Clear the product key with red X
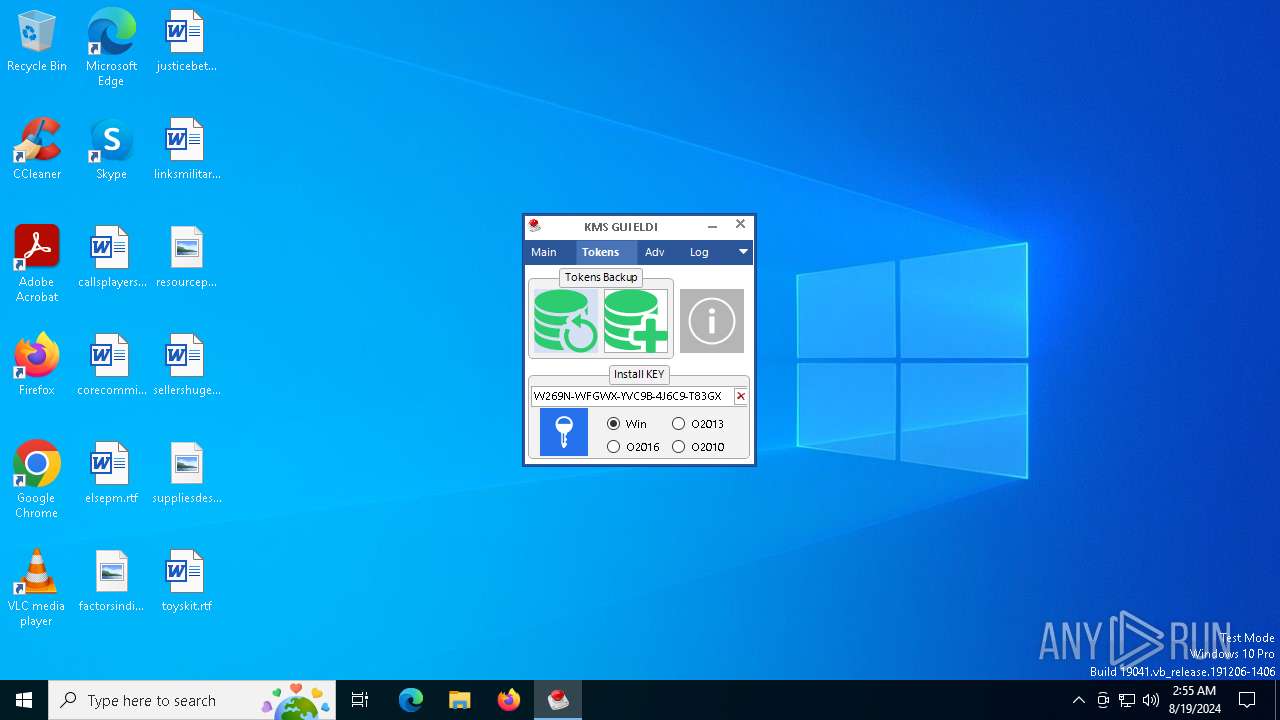Image resolution: width=1280 pixels, height=720 pixels. pos(741,396)
